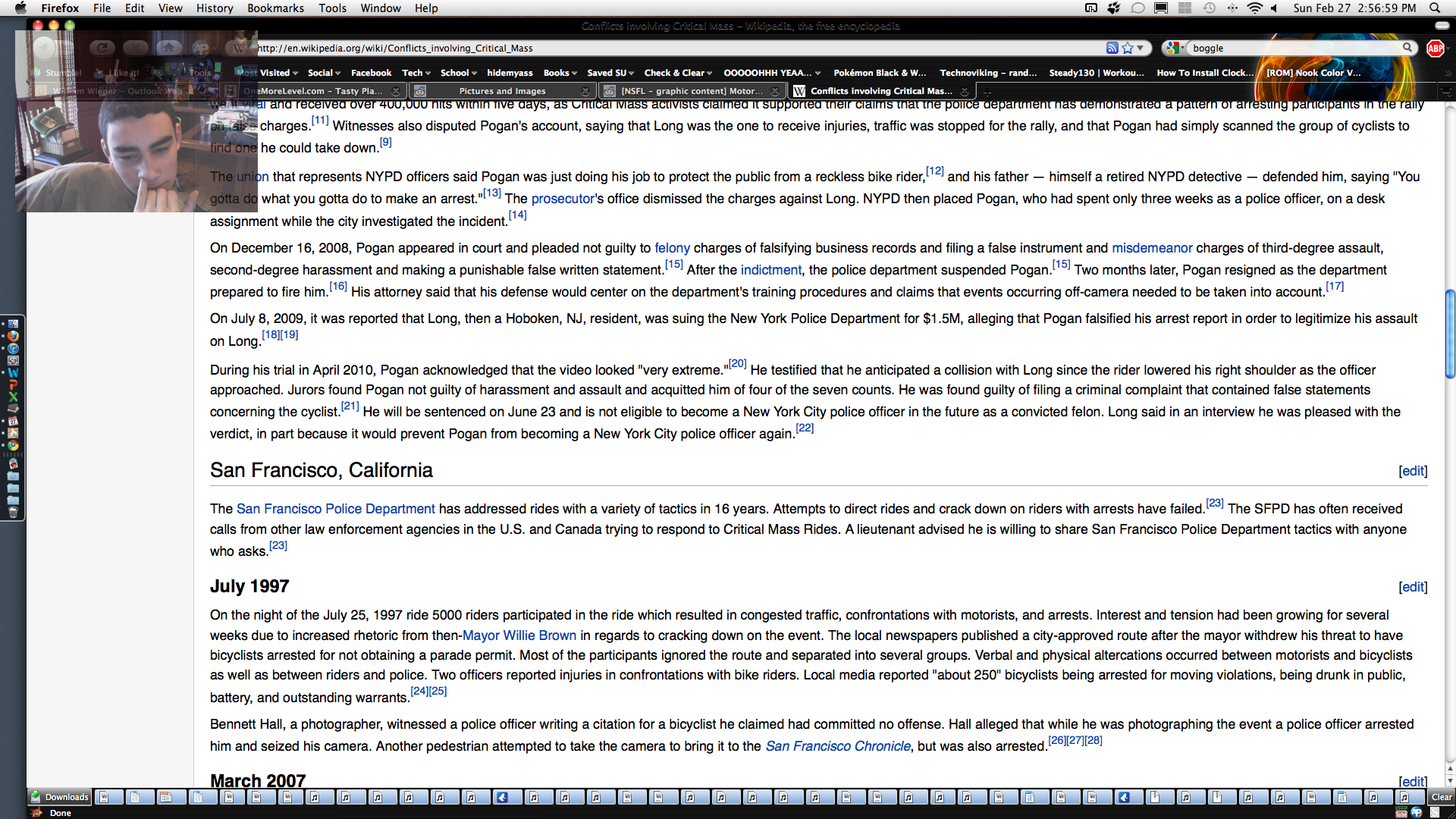The image size is (1456, 819).
Task: Click the Adblock Plus ABP icon
Action: point(1435,48)
